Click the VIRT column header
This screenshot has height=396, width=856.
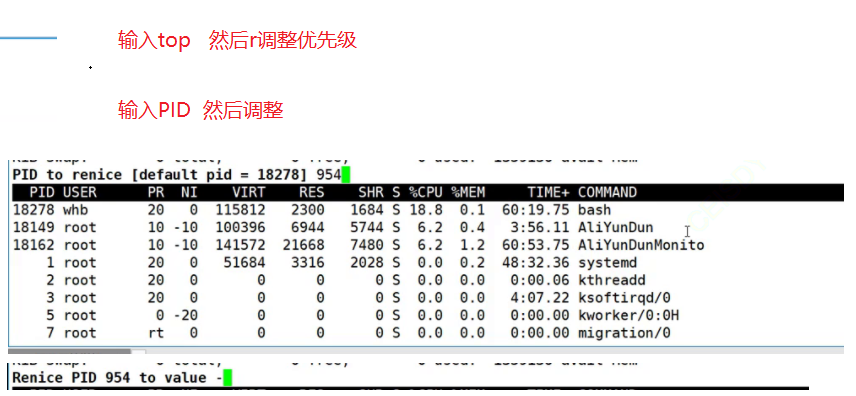[248, 192]
